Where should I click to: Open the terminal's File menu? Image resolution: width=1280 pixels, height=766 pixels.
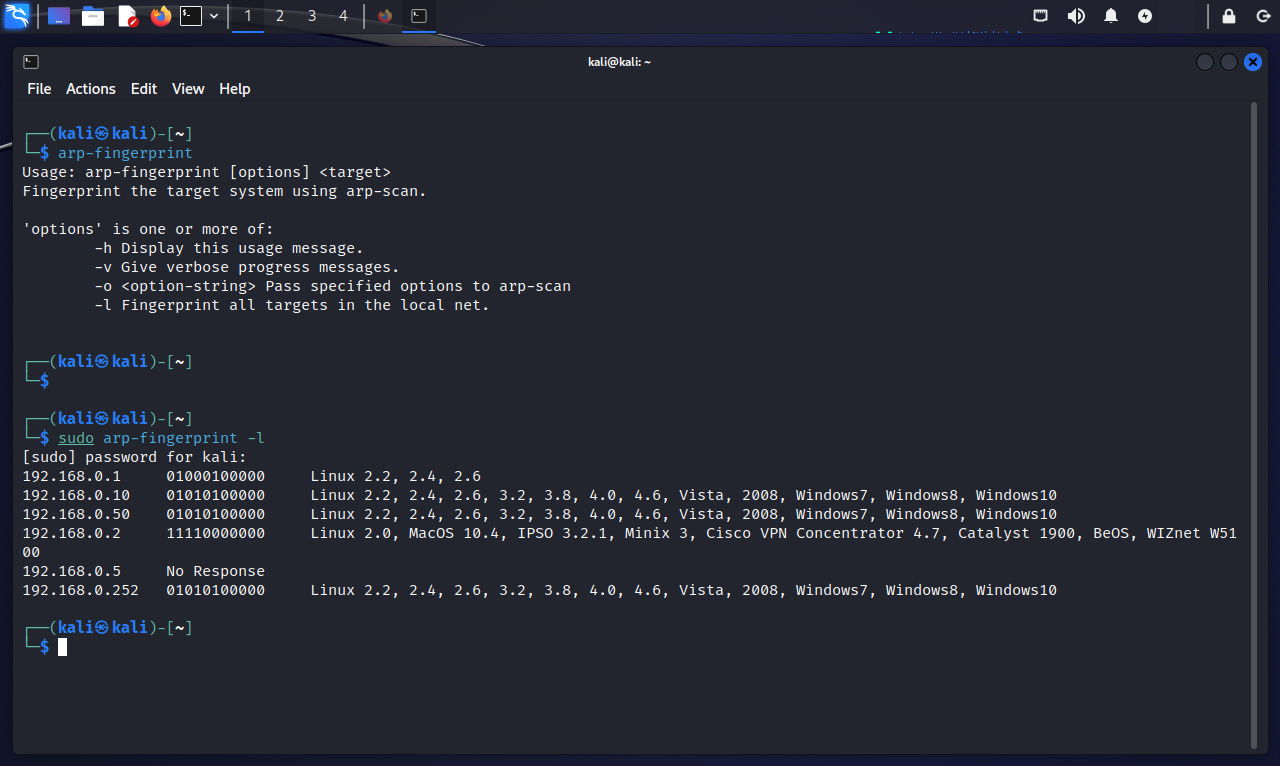[39, 89]
